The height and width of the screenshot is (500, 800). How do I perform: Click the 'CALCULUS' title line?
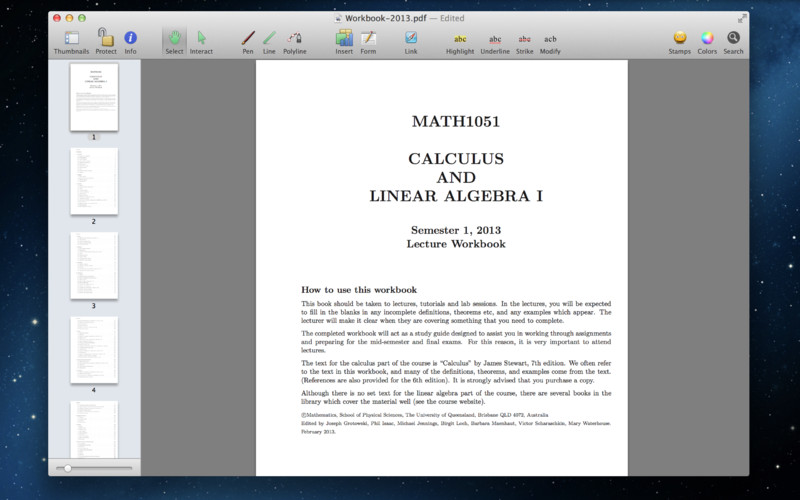tap(456, 159)
